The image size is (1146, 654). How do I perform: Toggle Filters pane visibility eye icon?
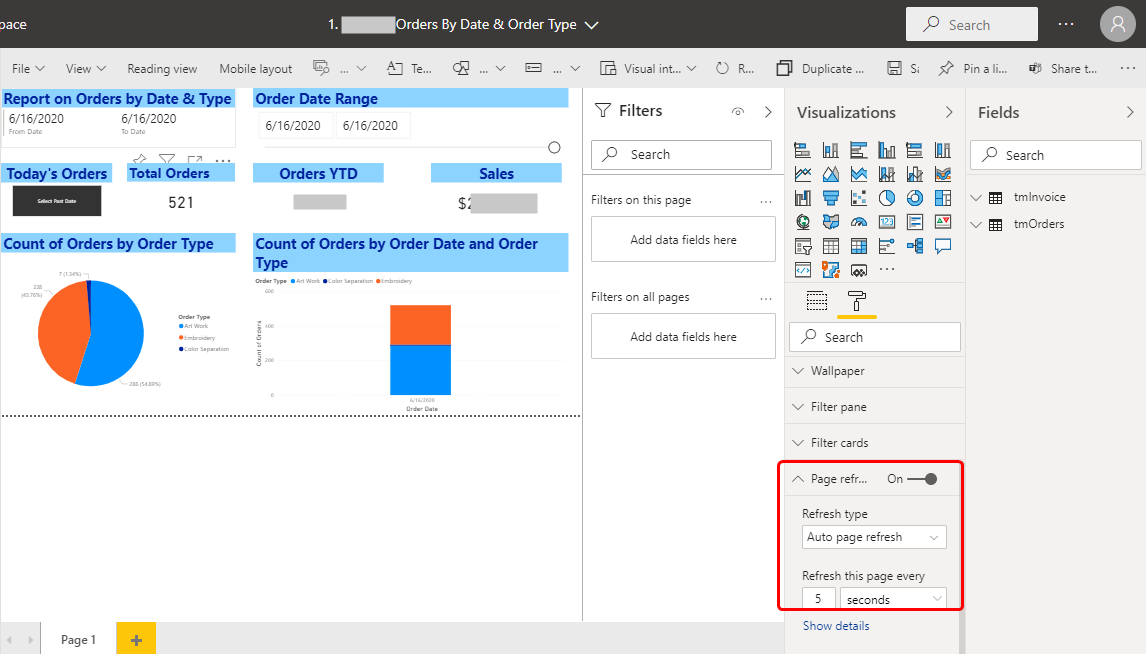pos(738,112)
